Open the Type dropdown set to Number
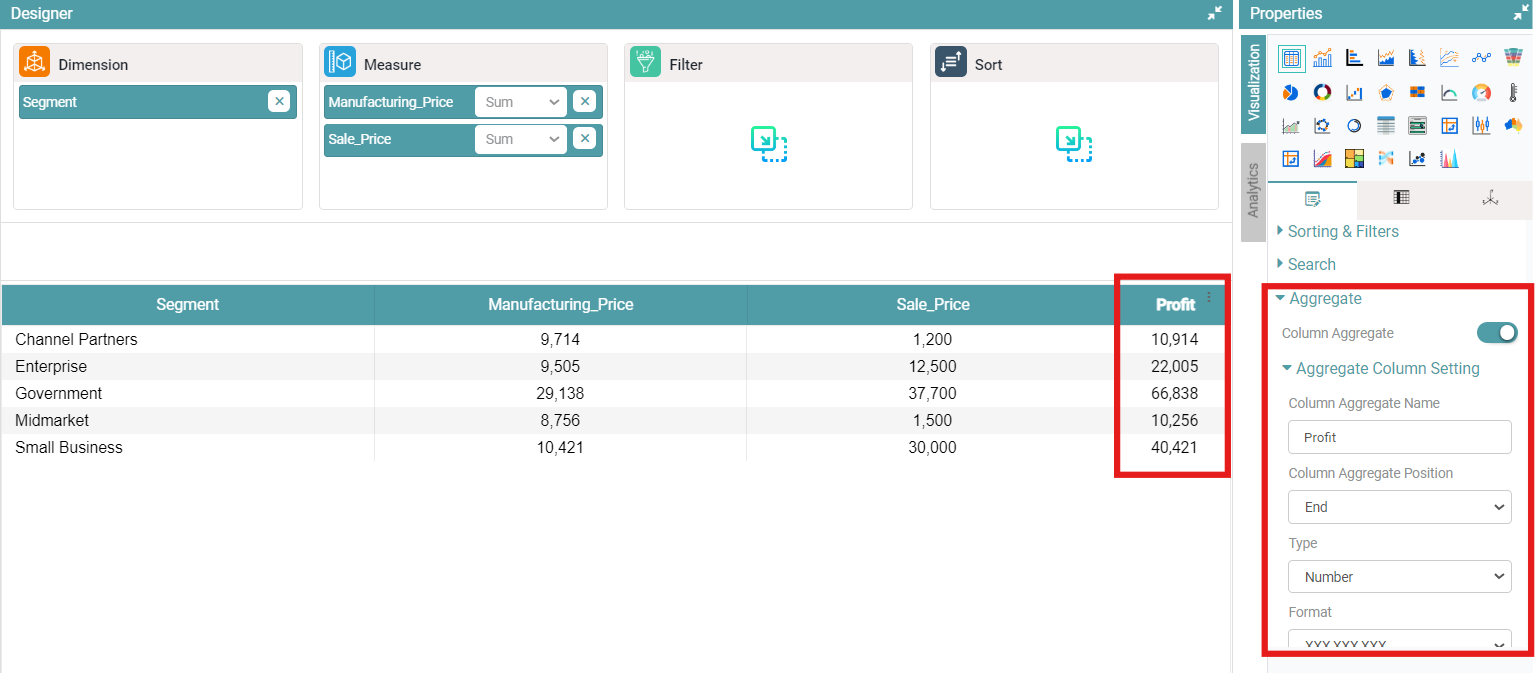 point(1399,577)
